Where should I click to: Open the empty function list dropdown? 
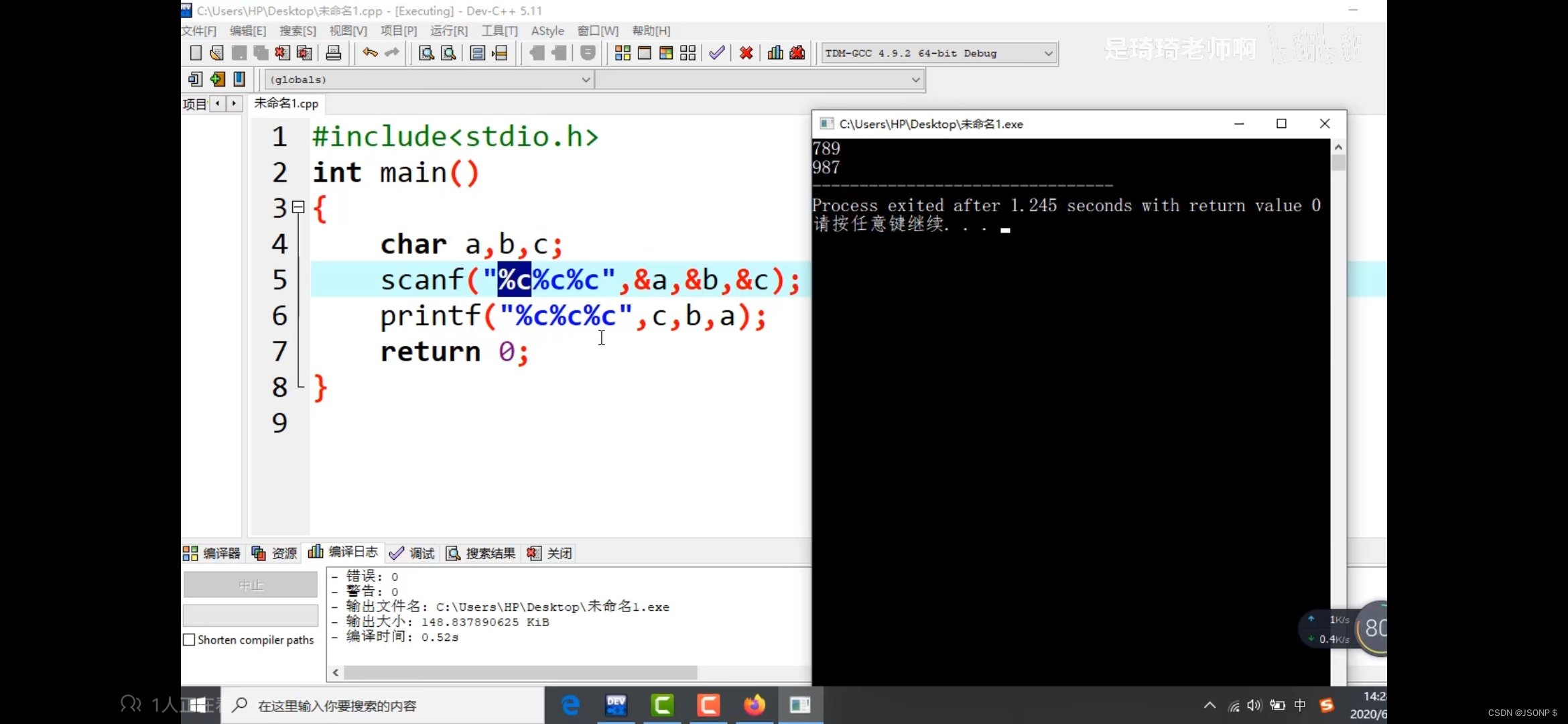915,79
